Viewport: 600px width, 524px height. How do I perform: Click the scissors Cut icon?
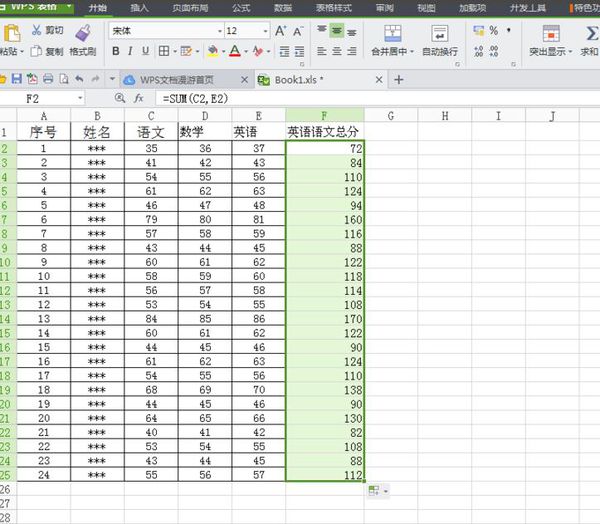pos(37,30)
